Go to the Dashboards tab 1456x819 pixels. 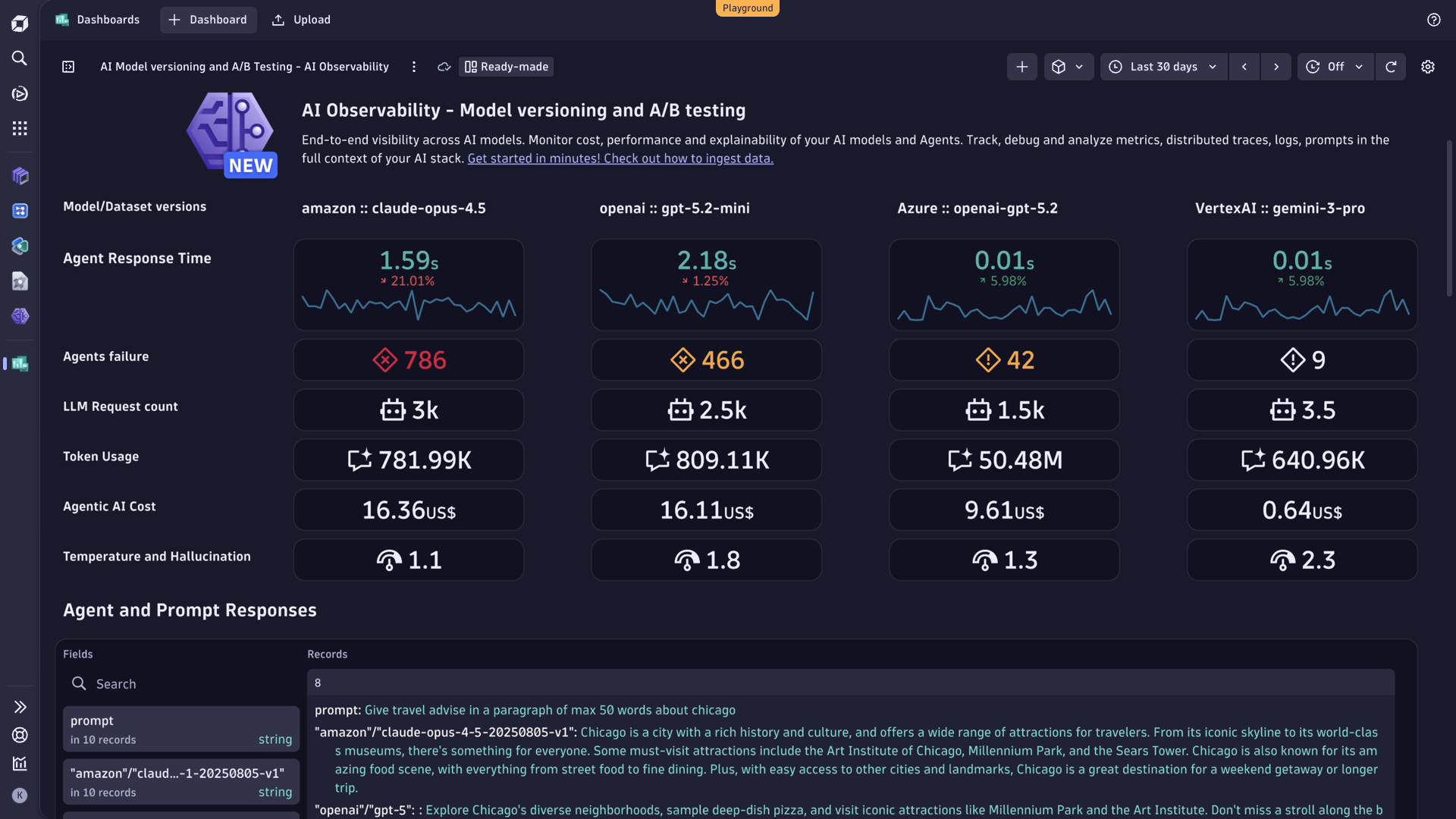click(98, 20)
